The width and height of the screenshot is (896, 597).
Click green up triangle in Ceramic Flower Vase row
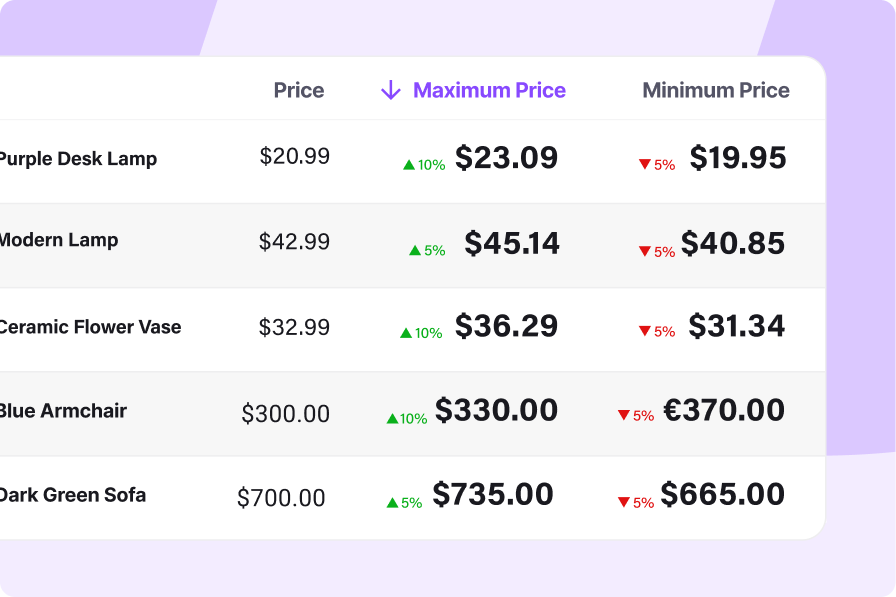click(406, 333)
